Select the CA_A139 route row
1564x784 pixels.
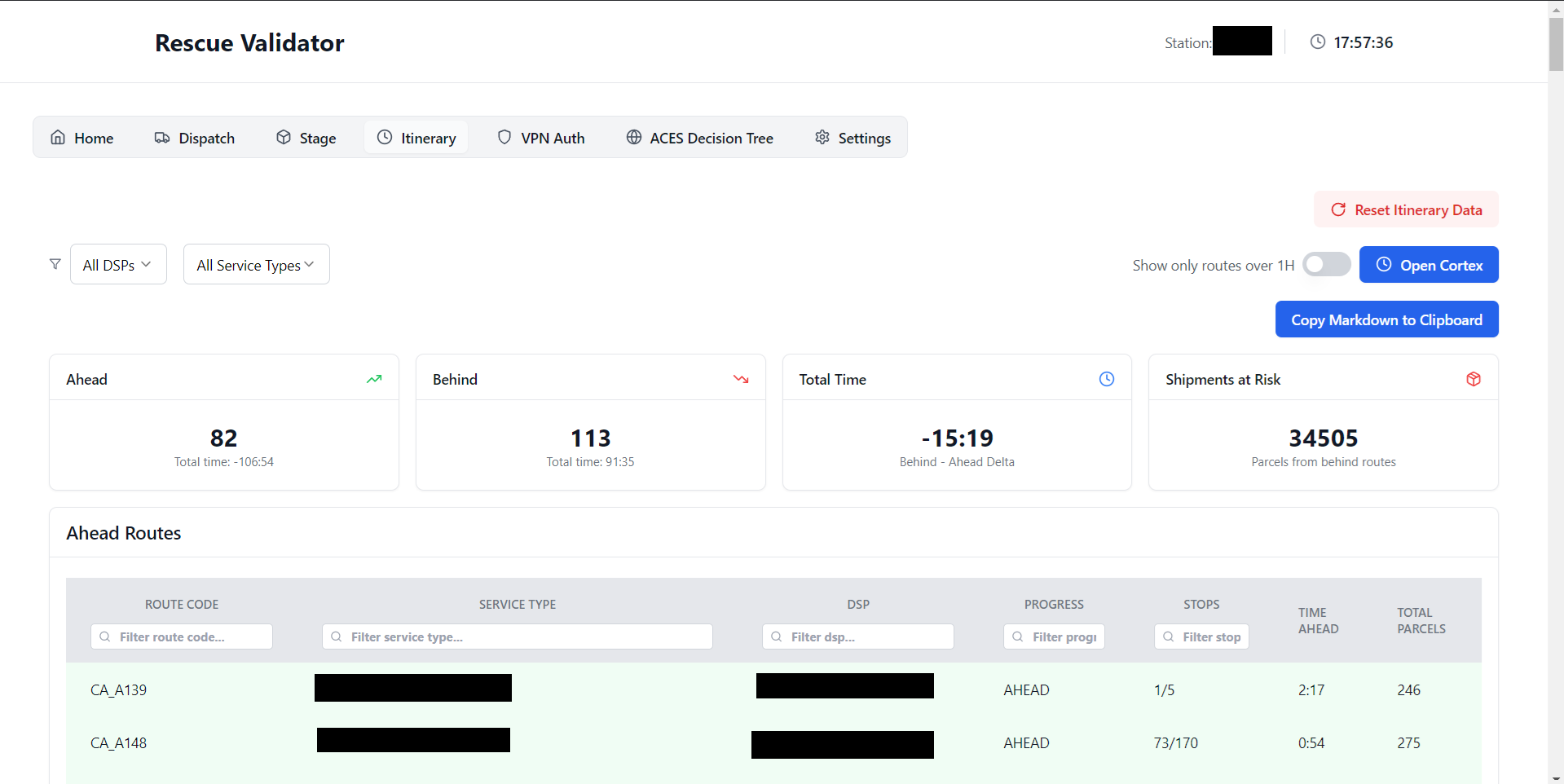pyautogui.click(x=119, y=690)
